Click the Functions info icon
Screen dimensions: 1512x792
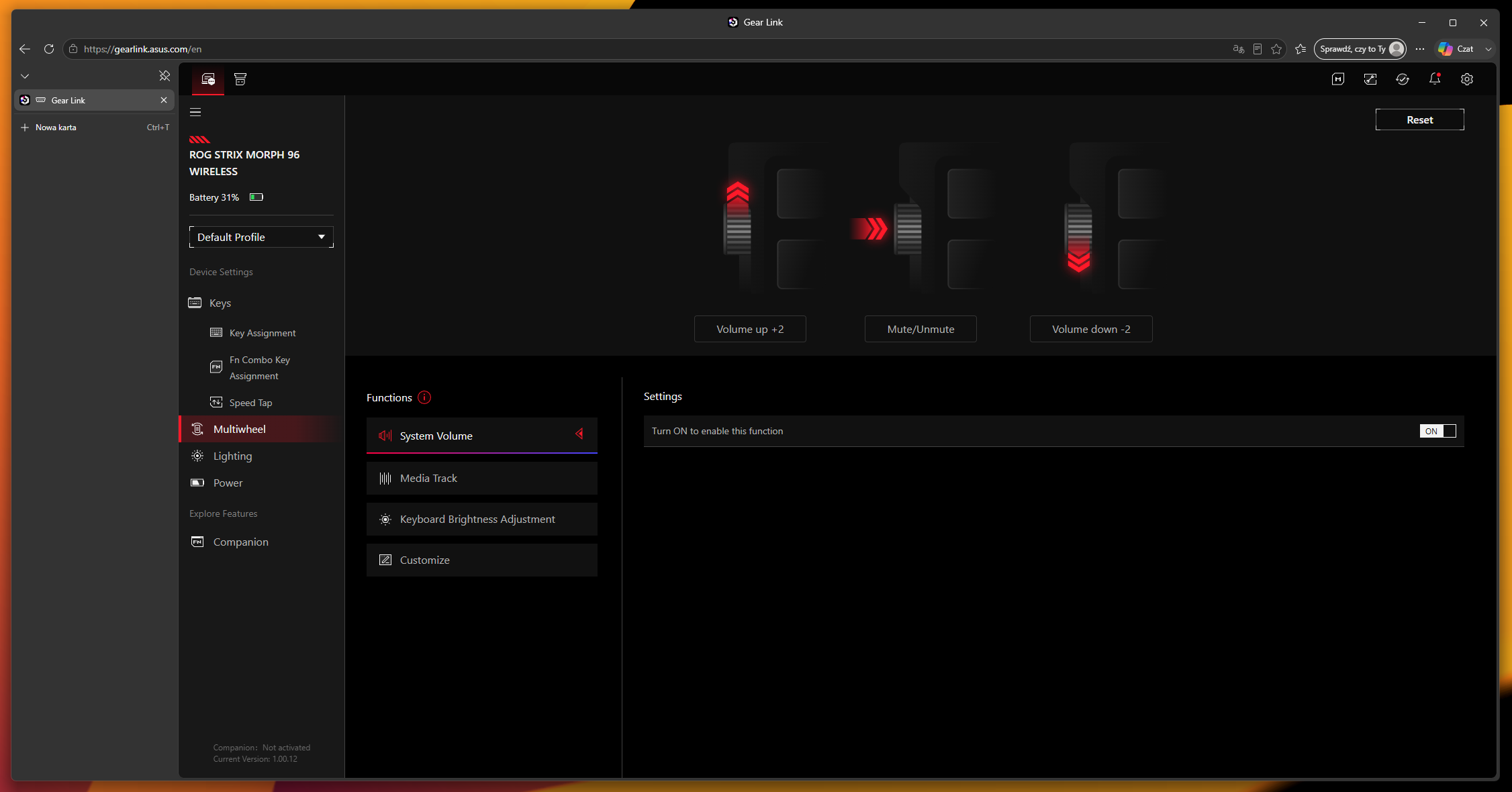(424, 397)
